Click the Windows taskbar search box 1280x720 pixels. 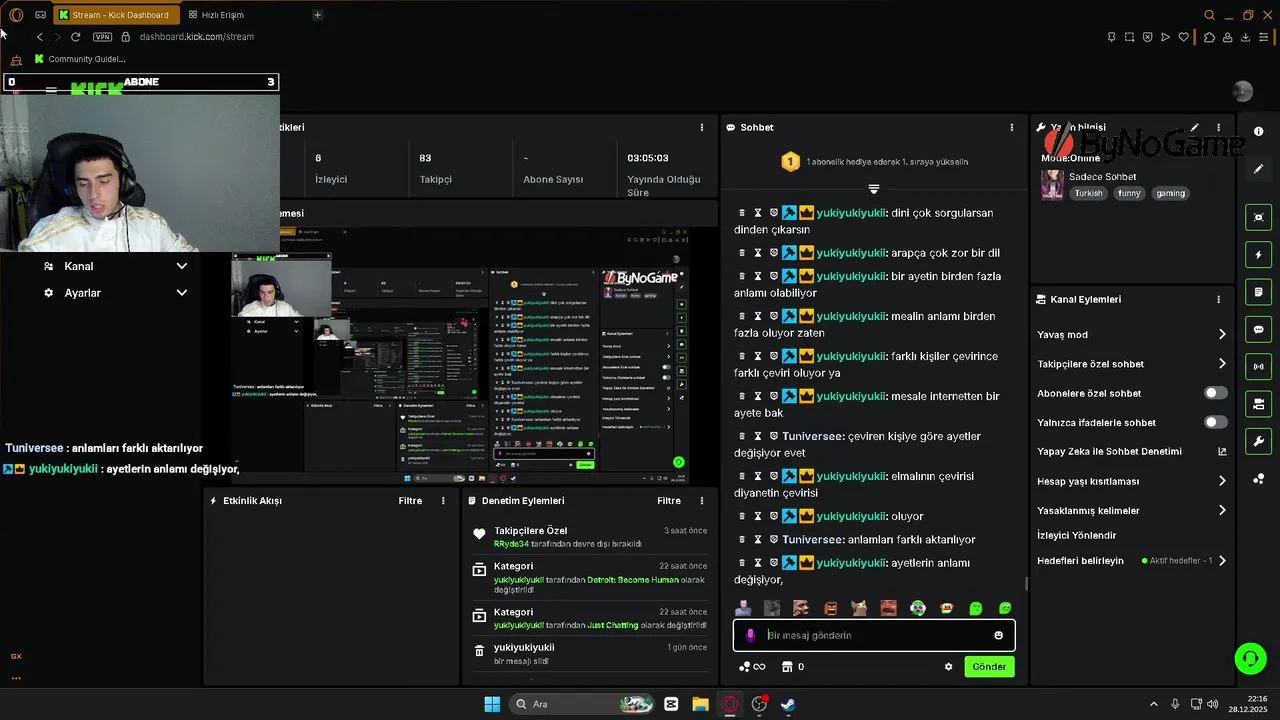point(581,704)
